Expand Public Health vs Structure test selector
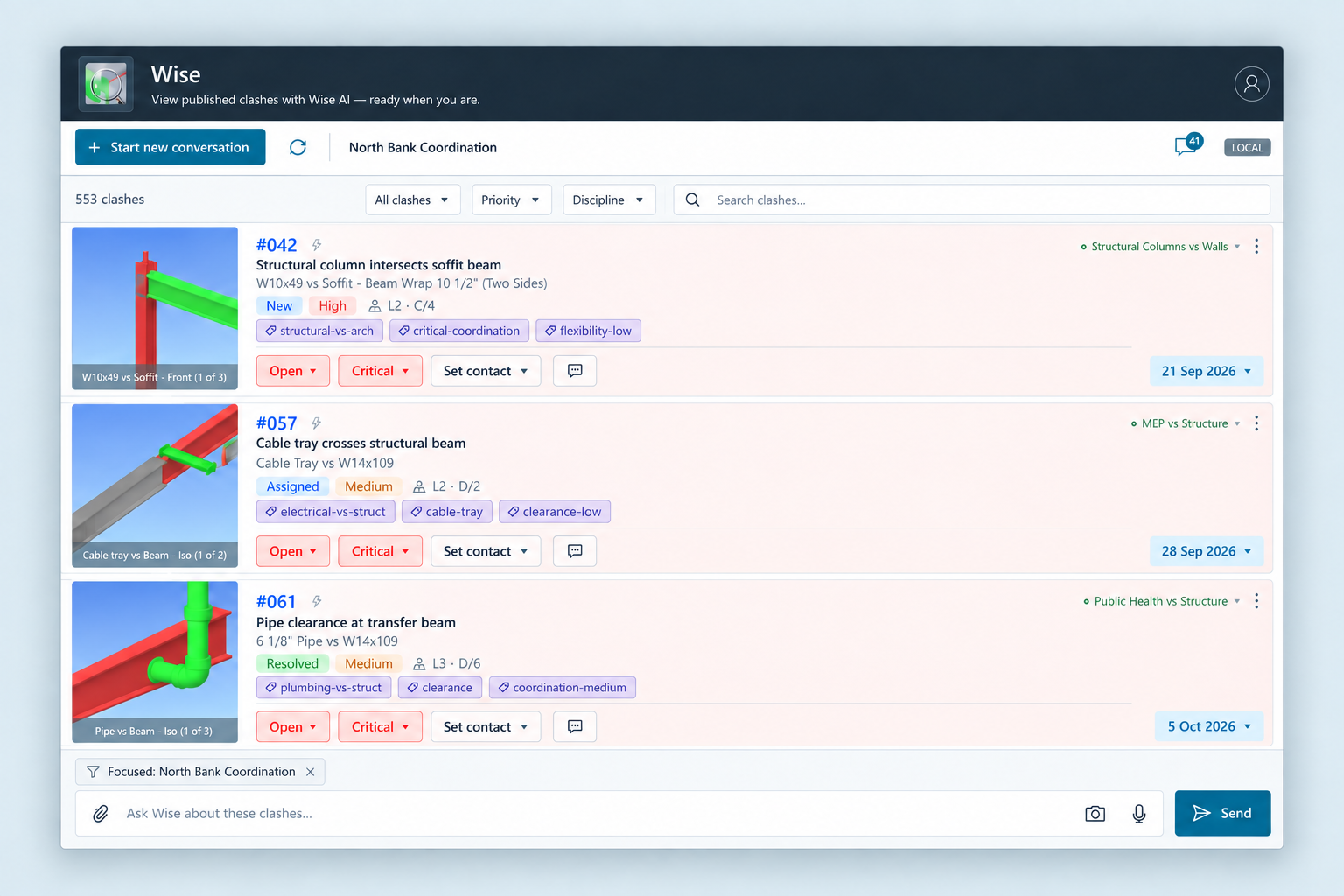1344x896 pixels. (1162, 601)
